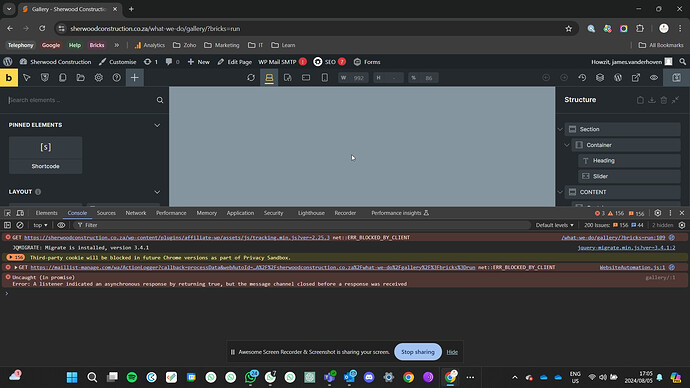This screenshot has height=388, width=690.
Task: Open Bricks settings gear icon
Action: point(99,78)
